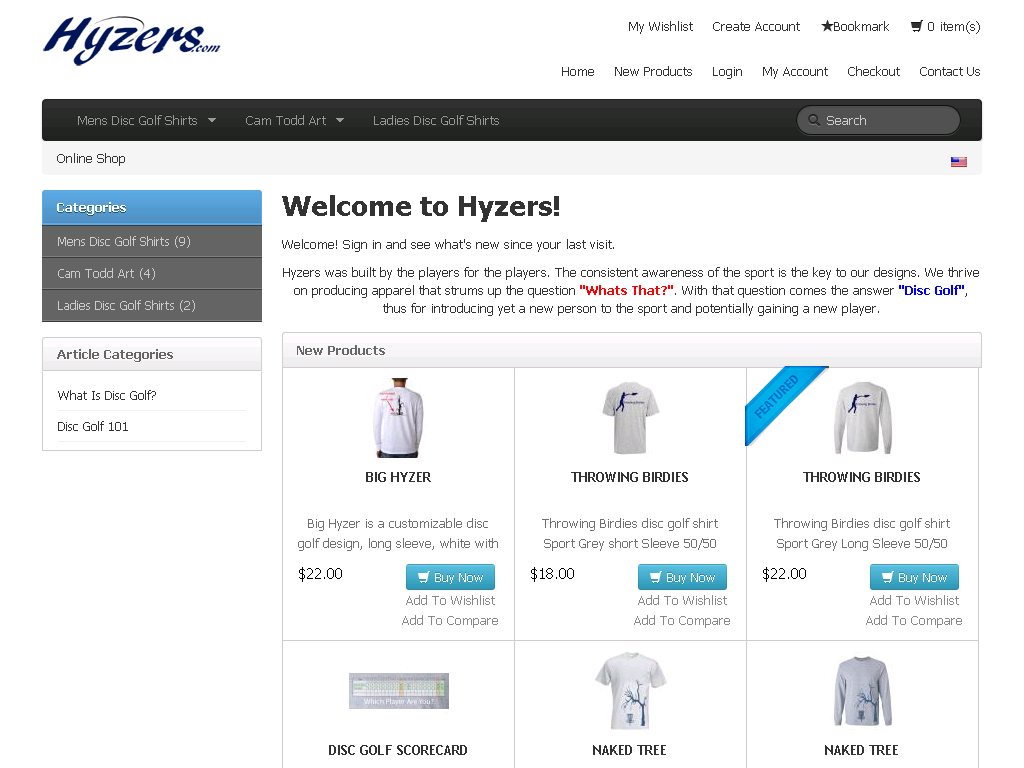Open New Products page in top menu
Viewport: 1024px width, 768px height.
pyautogui.click(x=653, y=71)
